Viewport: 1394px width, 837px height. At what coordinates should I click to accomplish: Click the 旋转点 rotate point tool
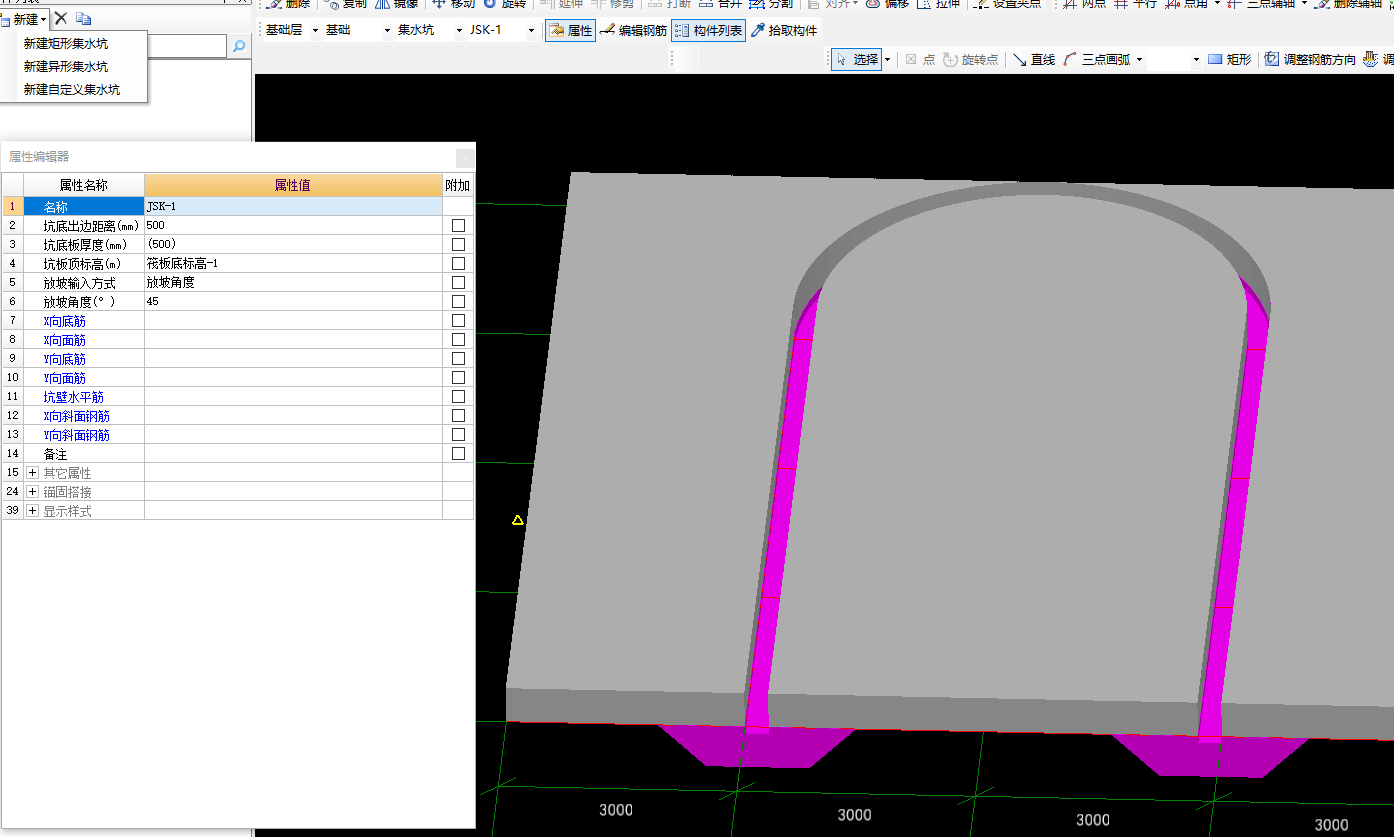click(x=970, y=60)
